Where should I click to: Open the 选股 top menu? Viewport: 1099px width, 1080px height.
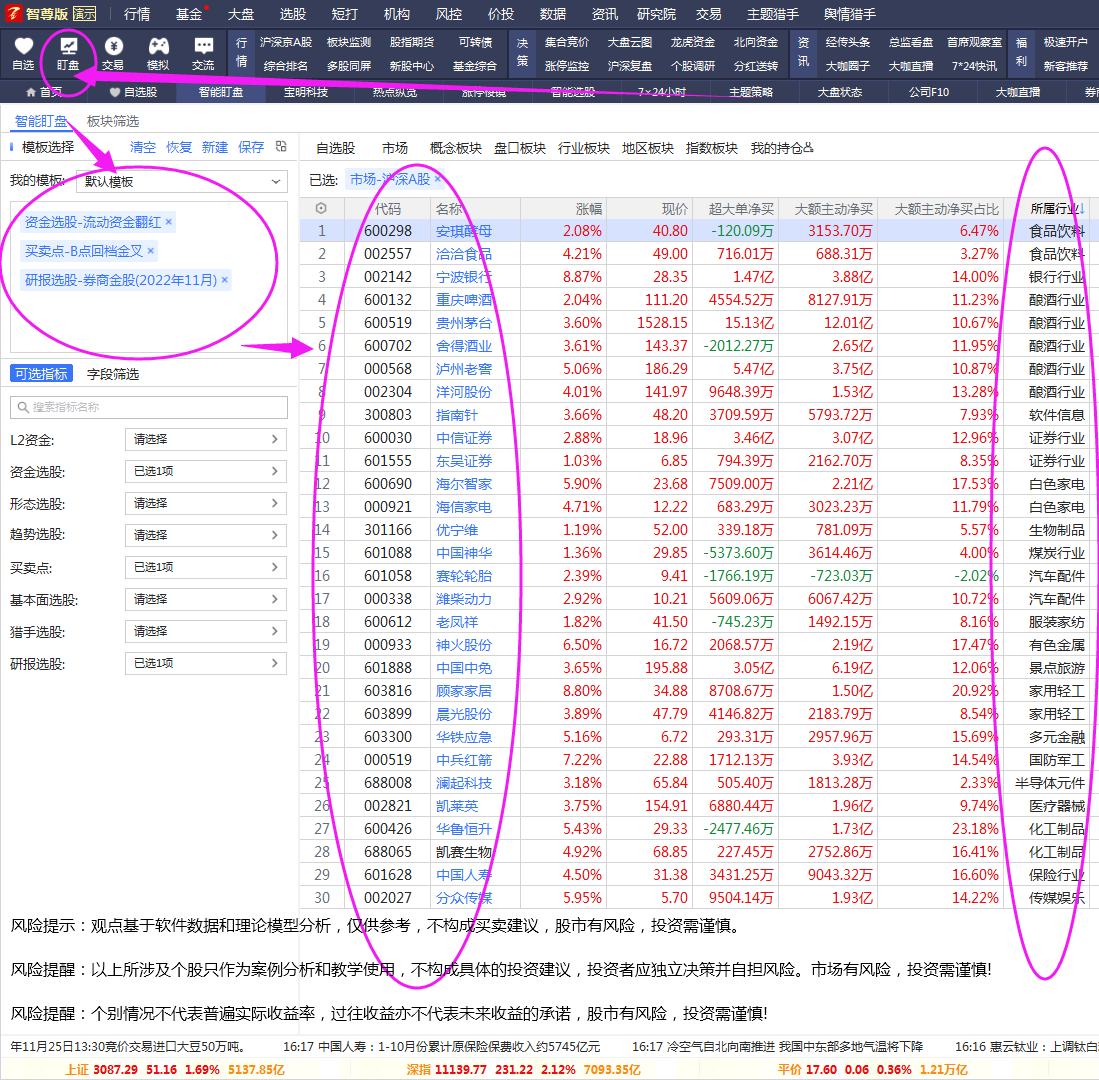pos(292,14)
